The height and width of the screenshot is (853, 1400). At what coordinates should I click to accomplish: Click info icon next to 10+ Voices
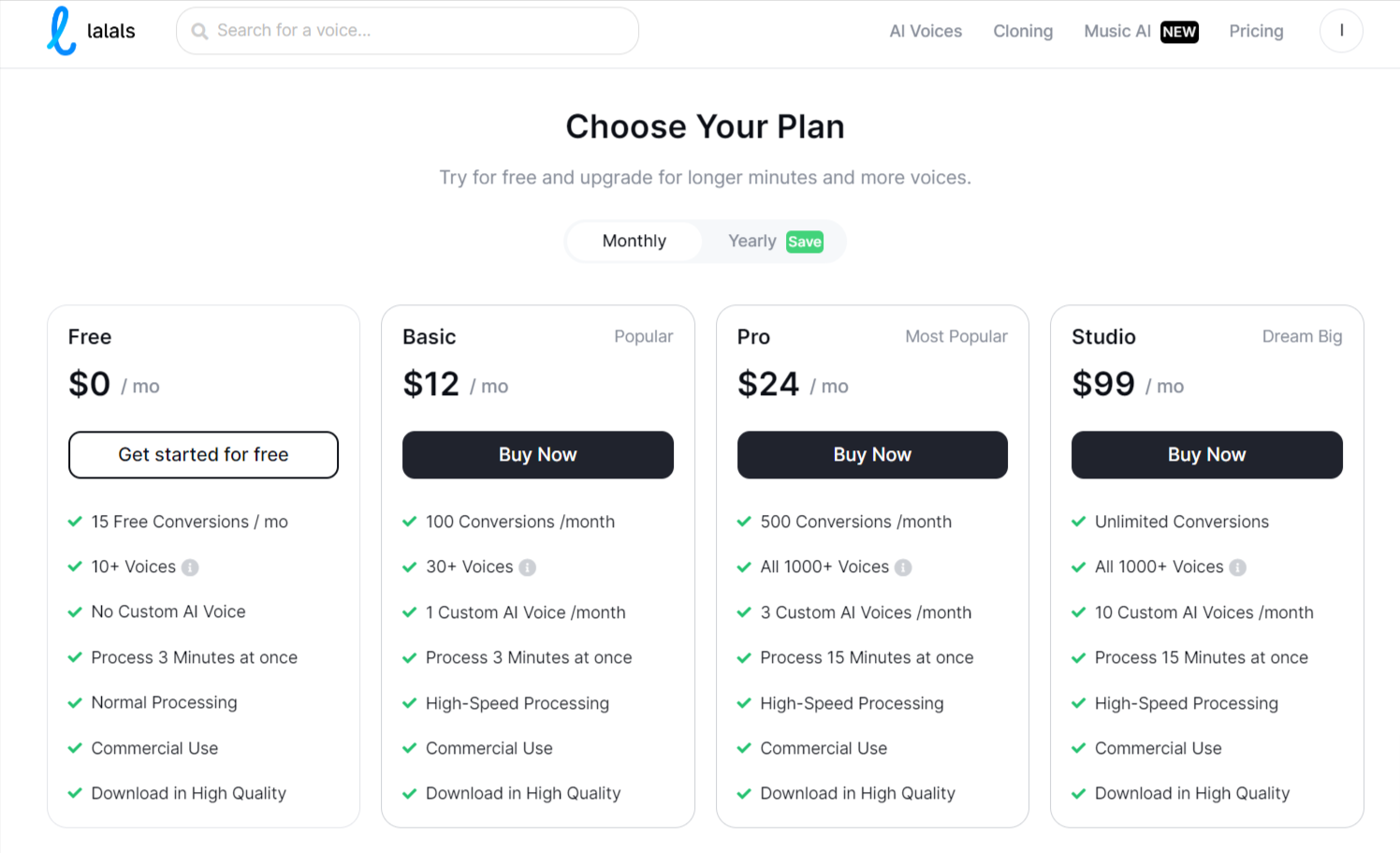[x=190, y=567]
